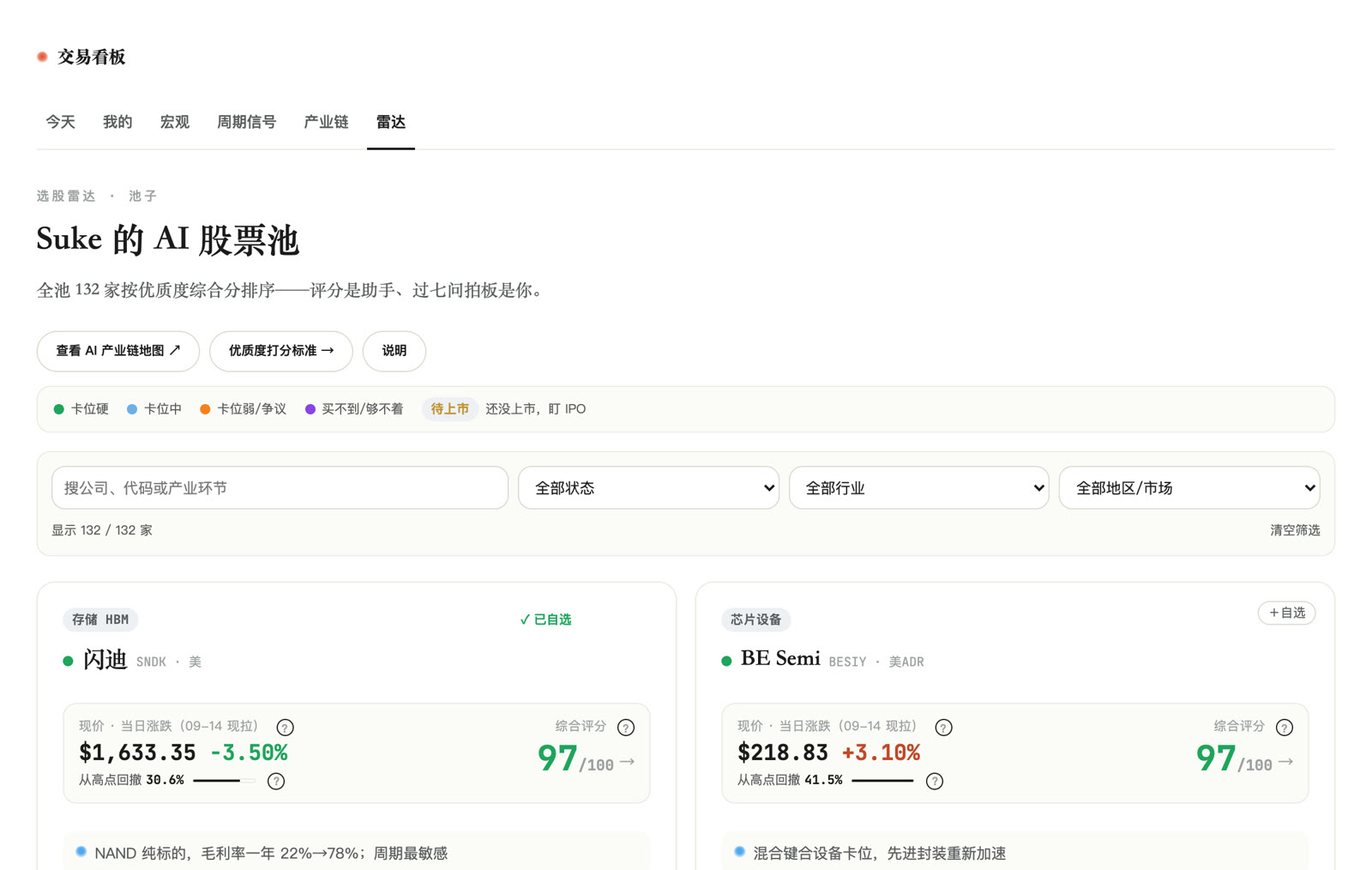The height and width of the screenshot is (870, 1372).
Task: Select the 雷达 tab
Action: click(x=391, y=122)
